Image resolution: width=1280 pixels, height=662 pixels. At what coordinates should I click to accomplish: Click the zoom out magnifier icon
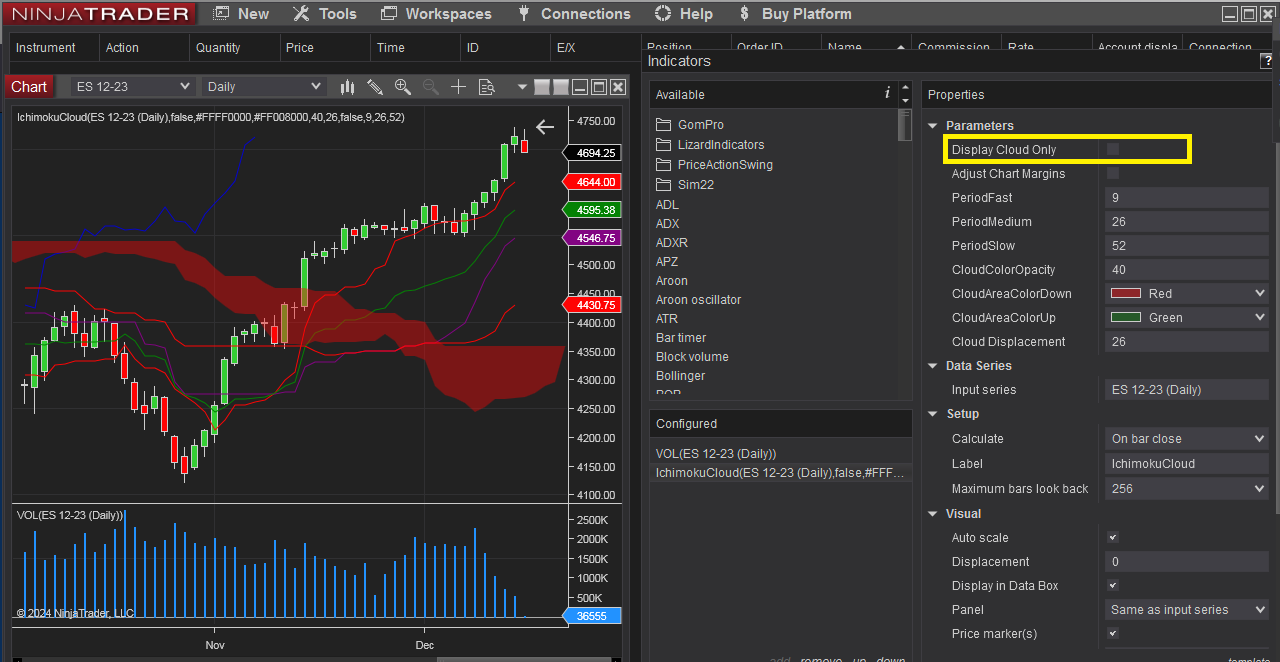coord(431,87)
